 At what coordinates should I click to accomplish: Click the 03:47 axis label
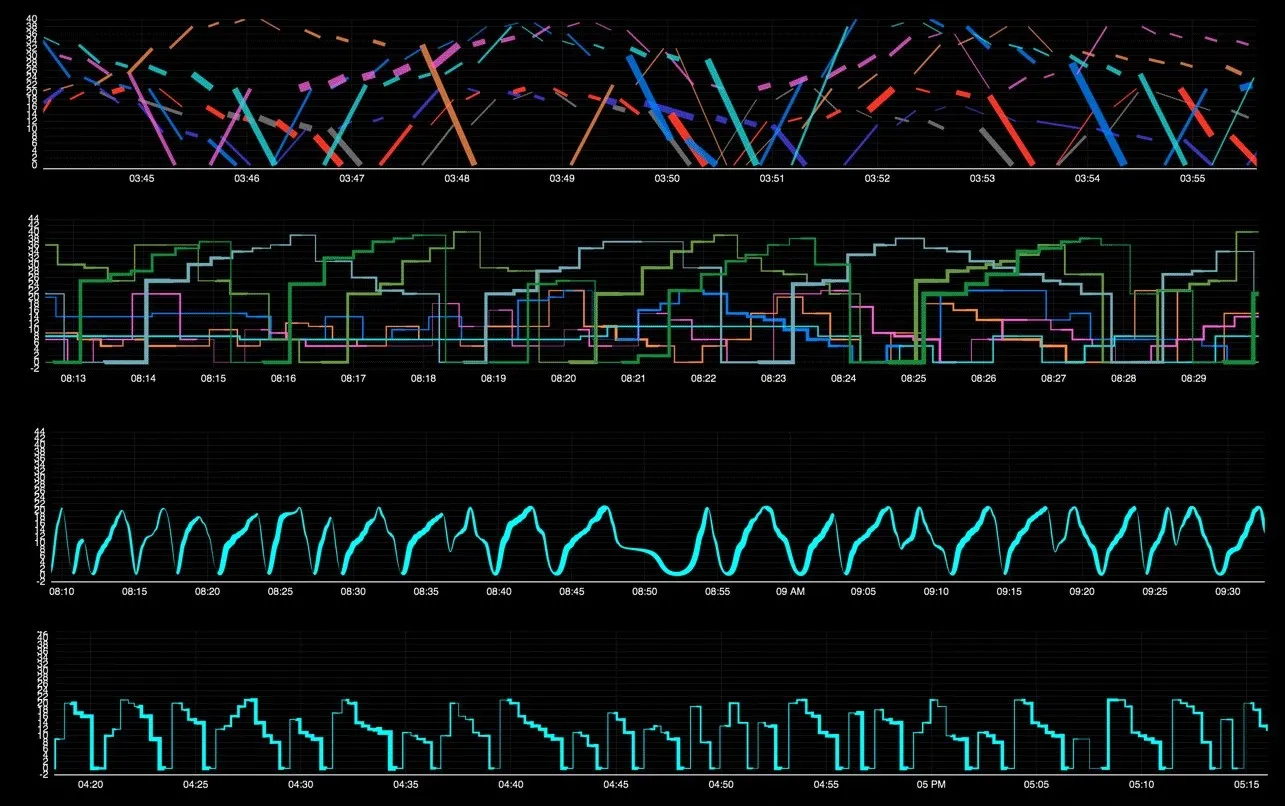pos(352,179)
